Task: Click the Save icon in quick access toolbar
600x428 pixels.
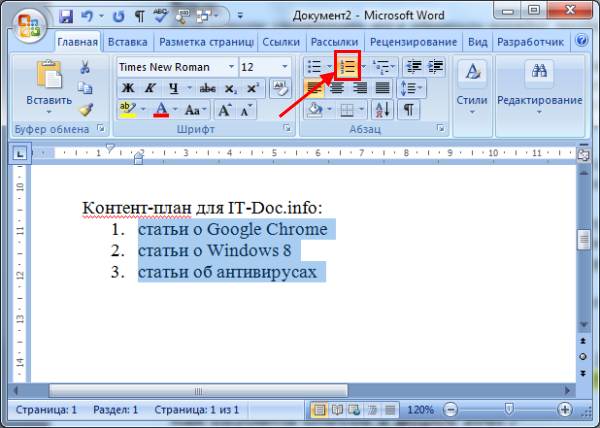Action: click(66, 17)
